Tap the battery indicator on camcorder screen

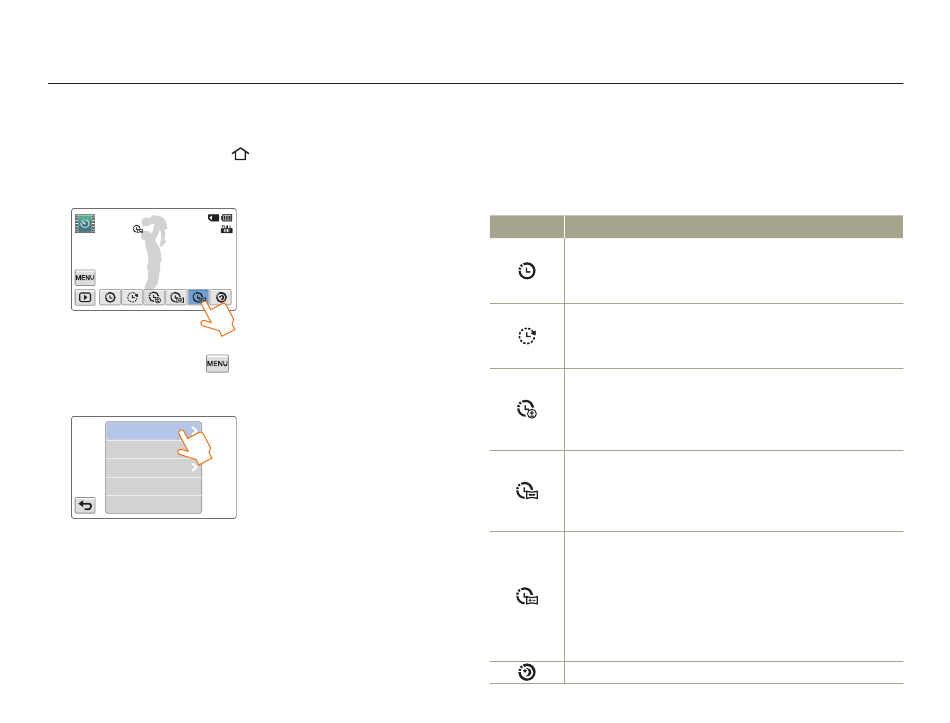[x=227, y=218]
